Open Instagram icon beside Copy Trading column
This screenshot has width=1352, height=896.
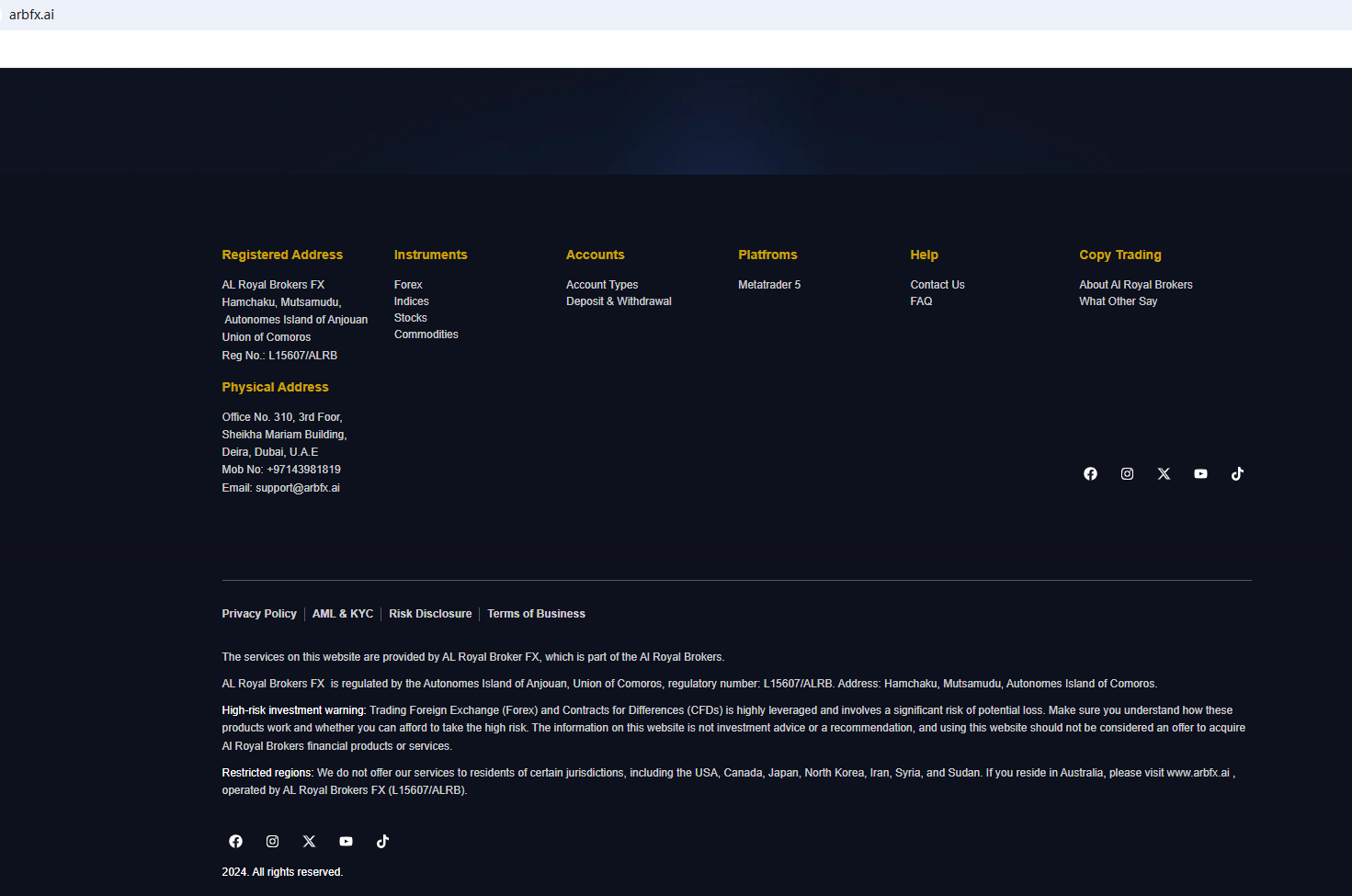click(1127, 474)
